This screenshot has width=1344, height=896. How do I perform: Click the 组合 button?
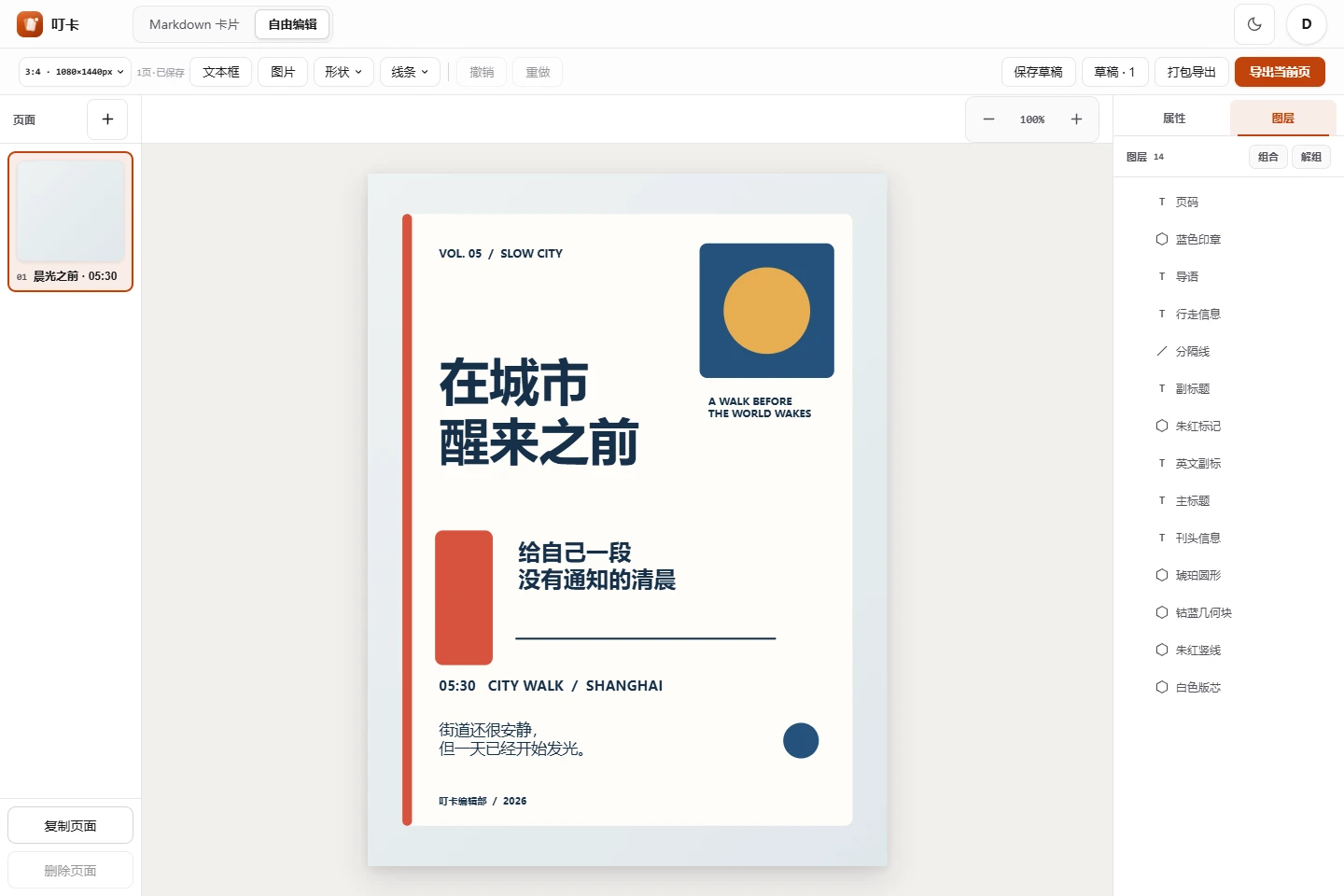(1268, 157)
